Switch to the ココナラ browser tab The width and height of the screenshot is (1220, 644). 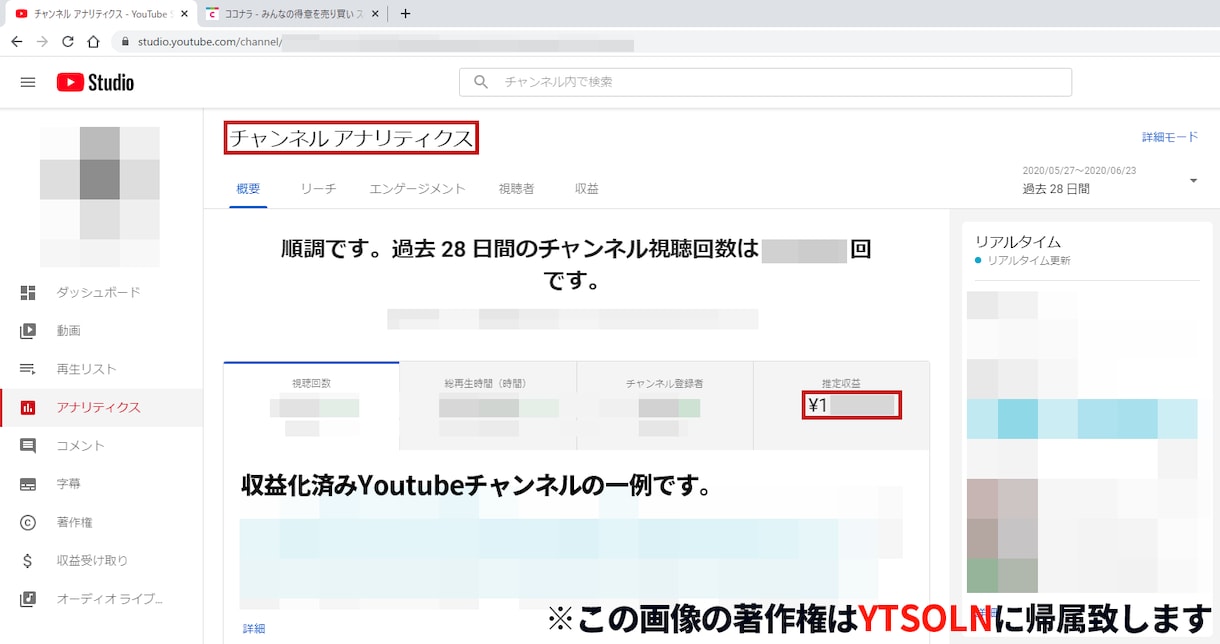pyautogui.click(x=294, y=14)
